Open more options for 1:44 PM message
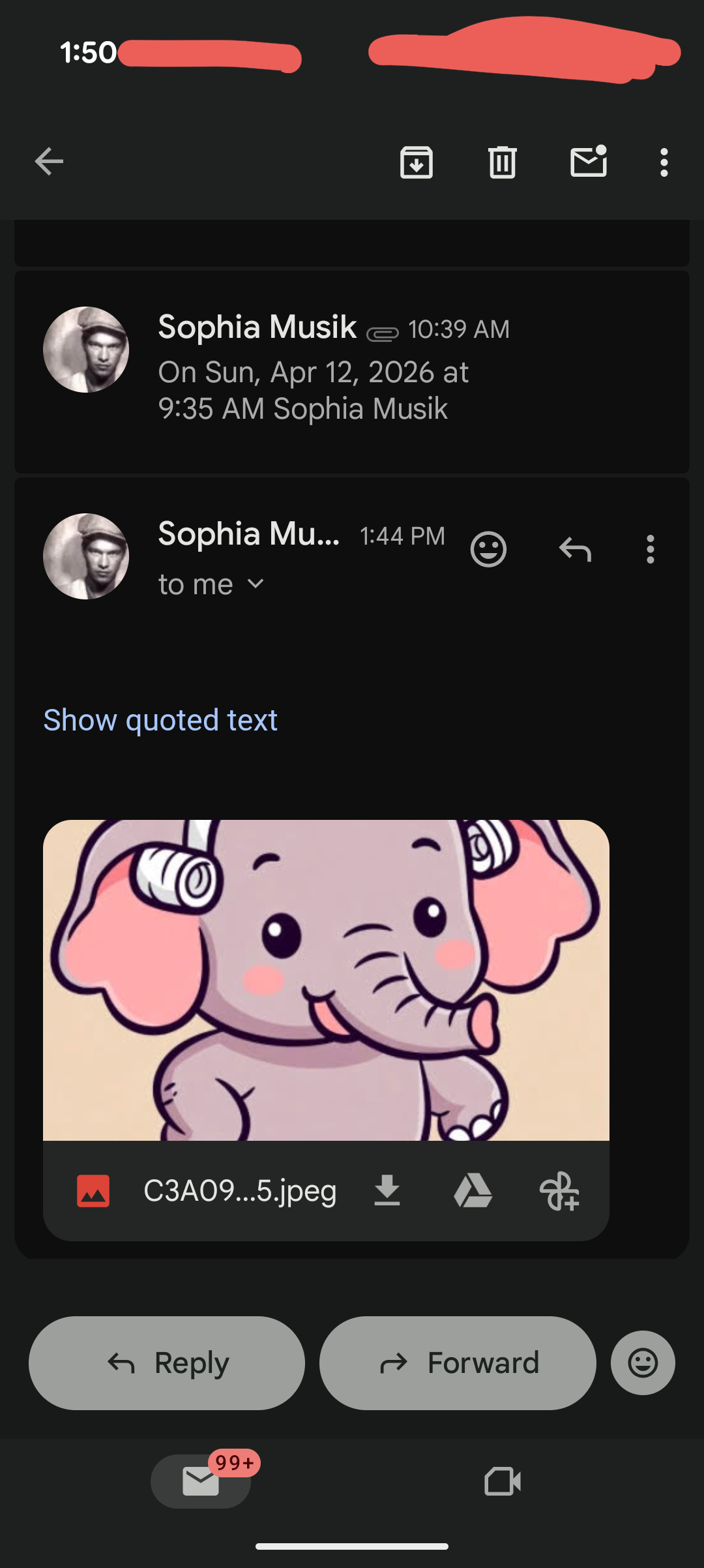The image size is (704, 1568). tap(650, 549)
